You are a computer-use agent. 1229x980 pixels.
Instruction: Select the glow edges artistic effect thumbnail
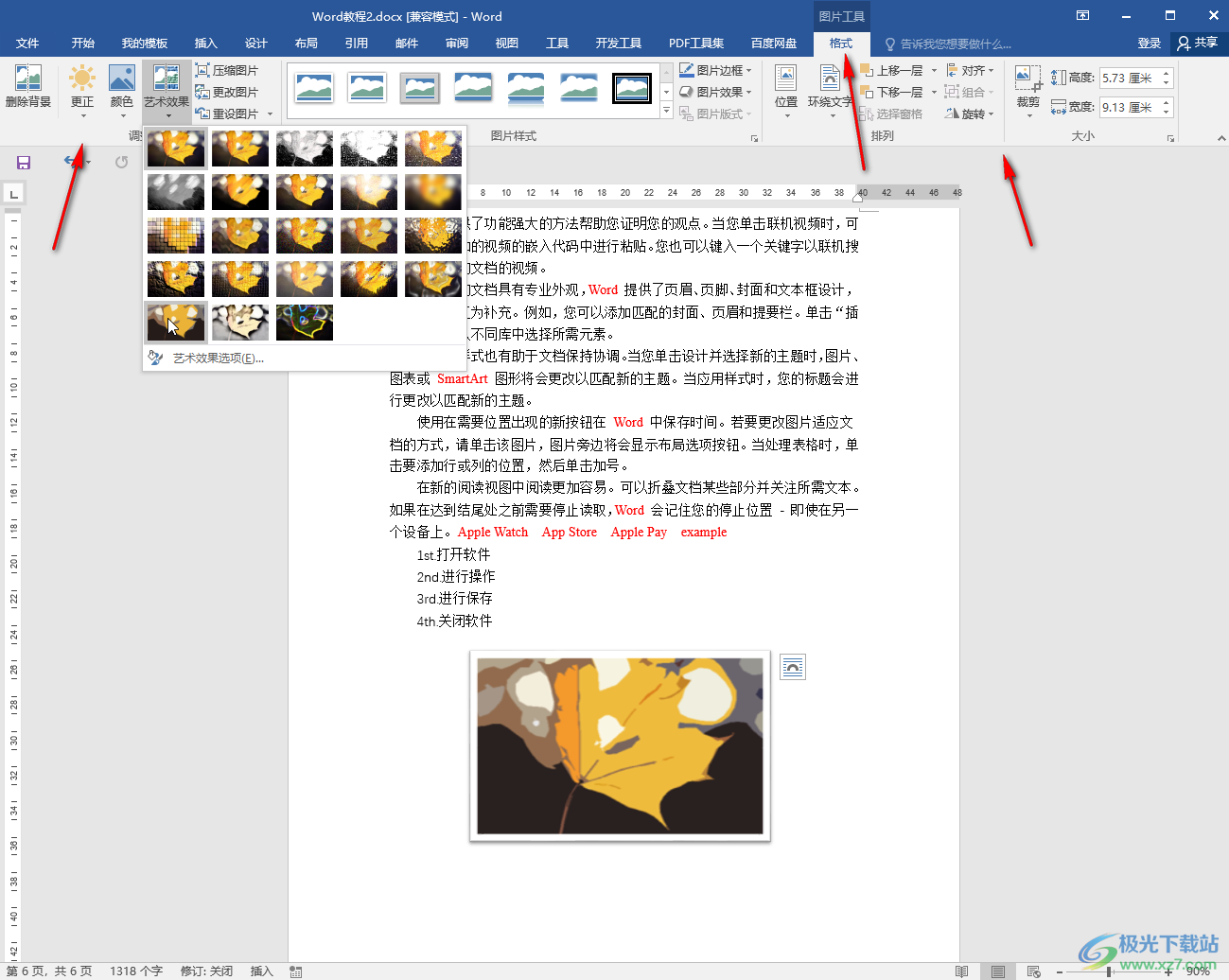click(x=305, y=323)
